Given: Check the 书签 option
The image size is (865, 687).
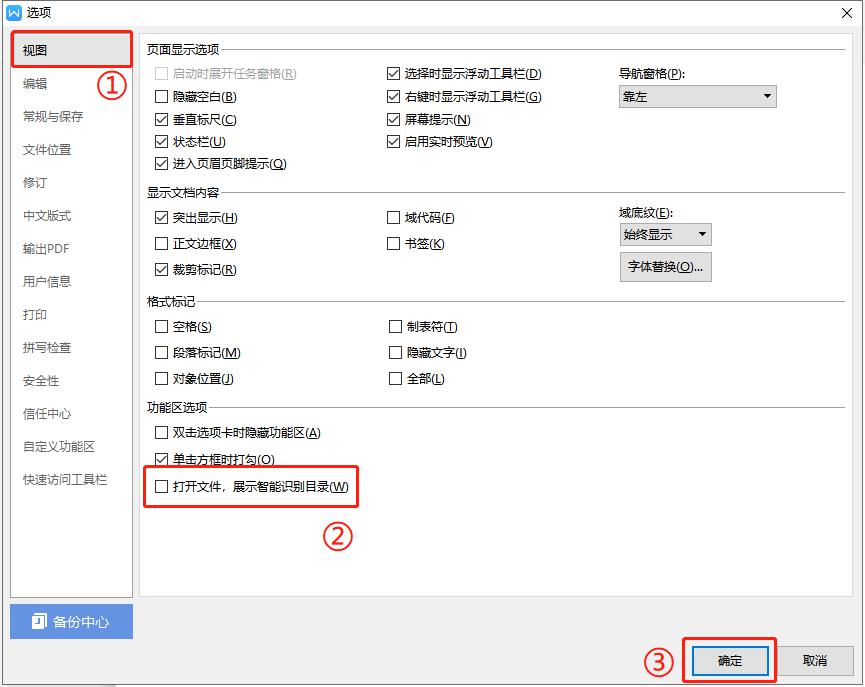Looking at the screenshot, I should coord(393,244).
